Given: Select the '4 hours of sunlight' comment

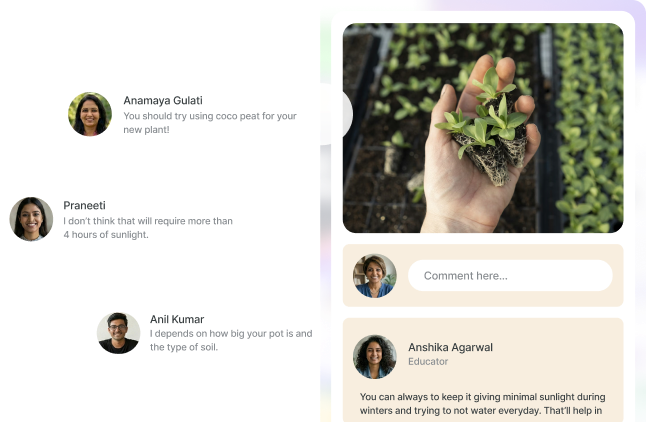Looking at the screenshot, I should pos(148,228).
